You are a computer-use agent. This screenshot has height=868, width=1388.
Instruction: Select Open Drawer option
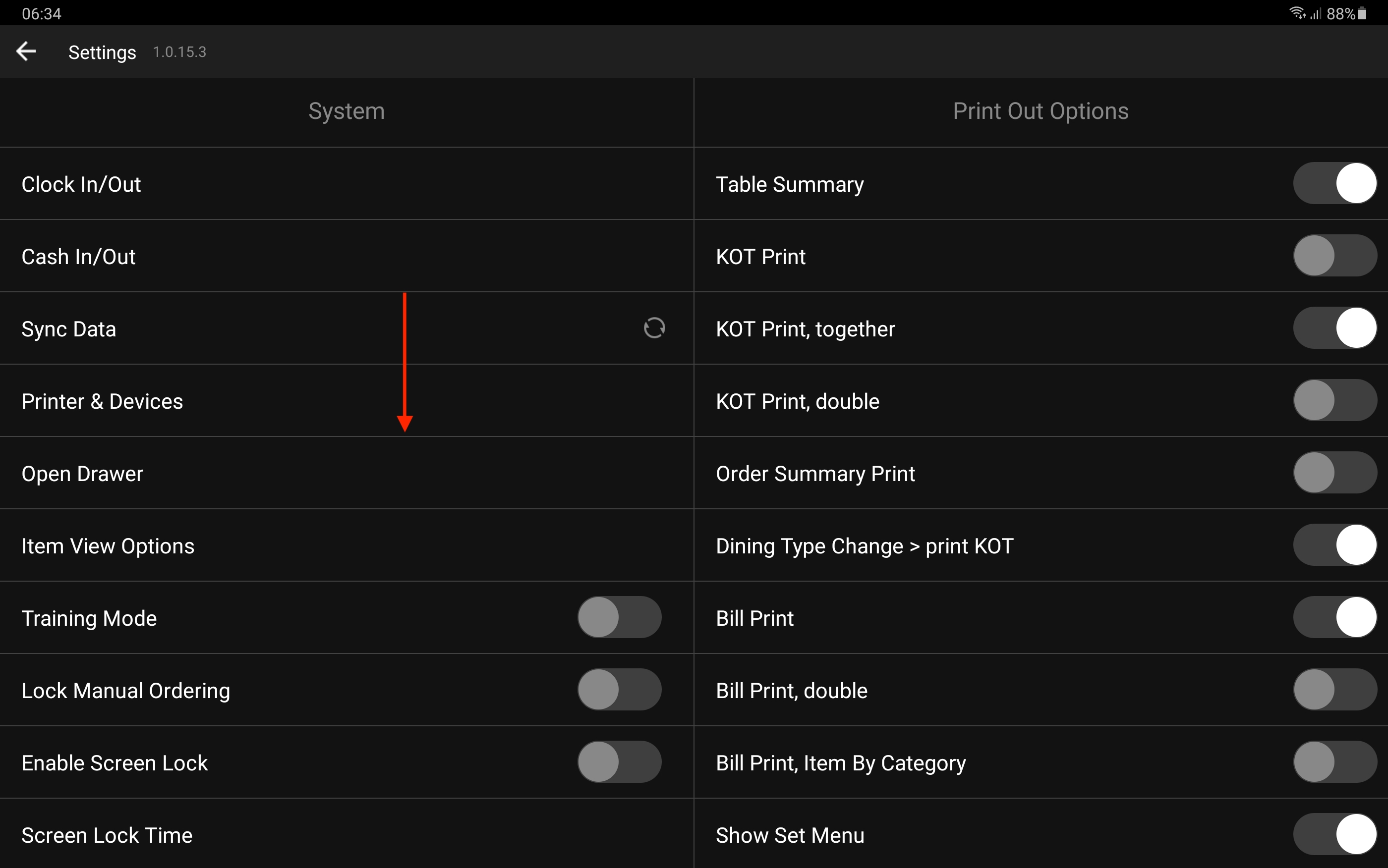pos(82,474)
